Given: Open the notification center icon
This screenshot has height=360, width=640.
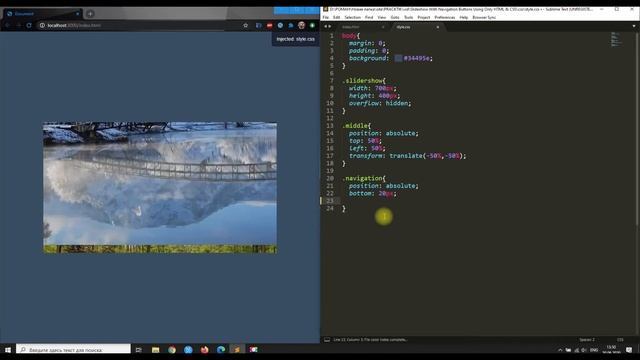Looking at the screenshot, I should coord(629,350).
